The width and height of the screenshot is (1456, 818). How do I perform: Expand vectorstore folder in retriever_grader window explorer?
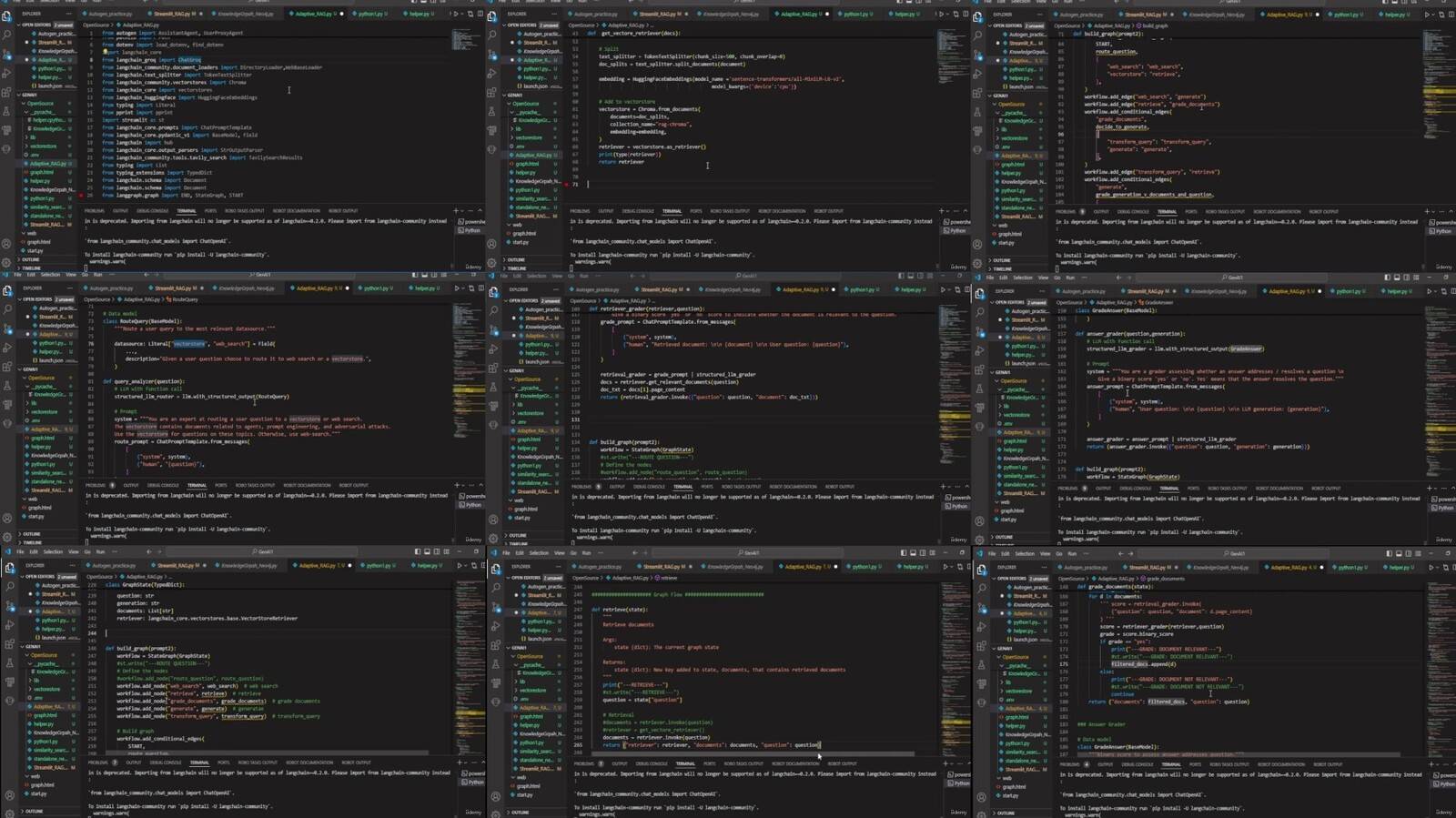[x=531, y=413]
